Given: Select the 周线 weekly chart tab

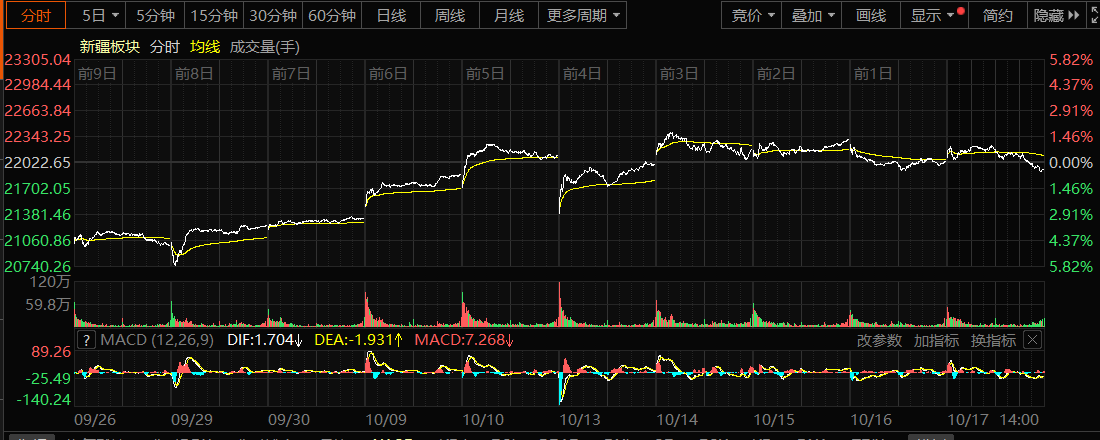Looking at the screenshot, I should pos(450,15).
